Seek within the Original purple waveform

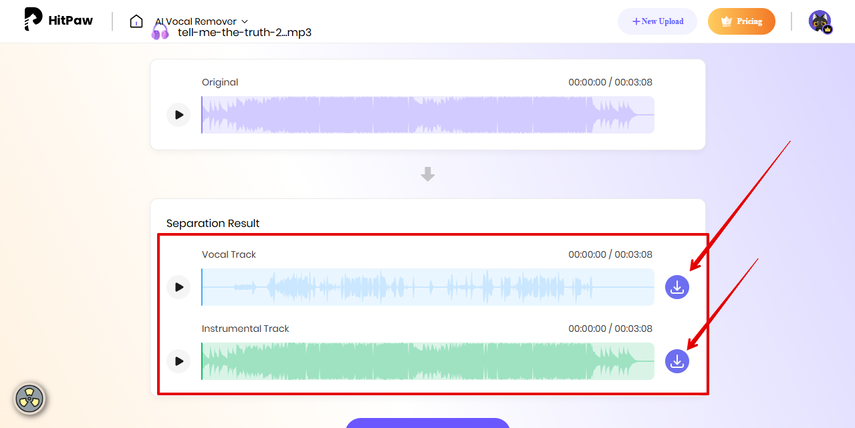(x=427, y=114)
